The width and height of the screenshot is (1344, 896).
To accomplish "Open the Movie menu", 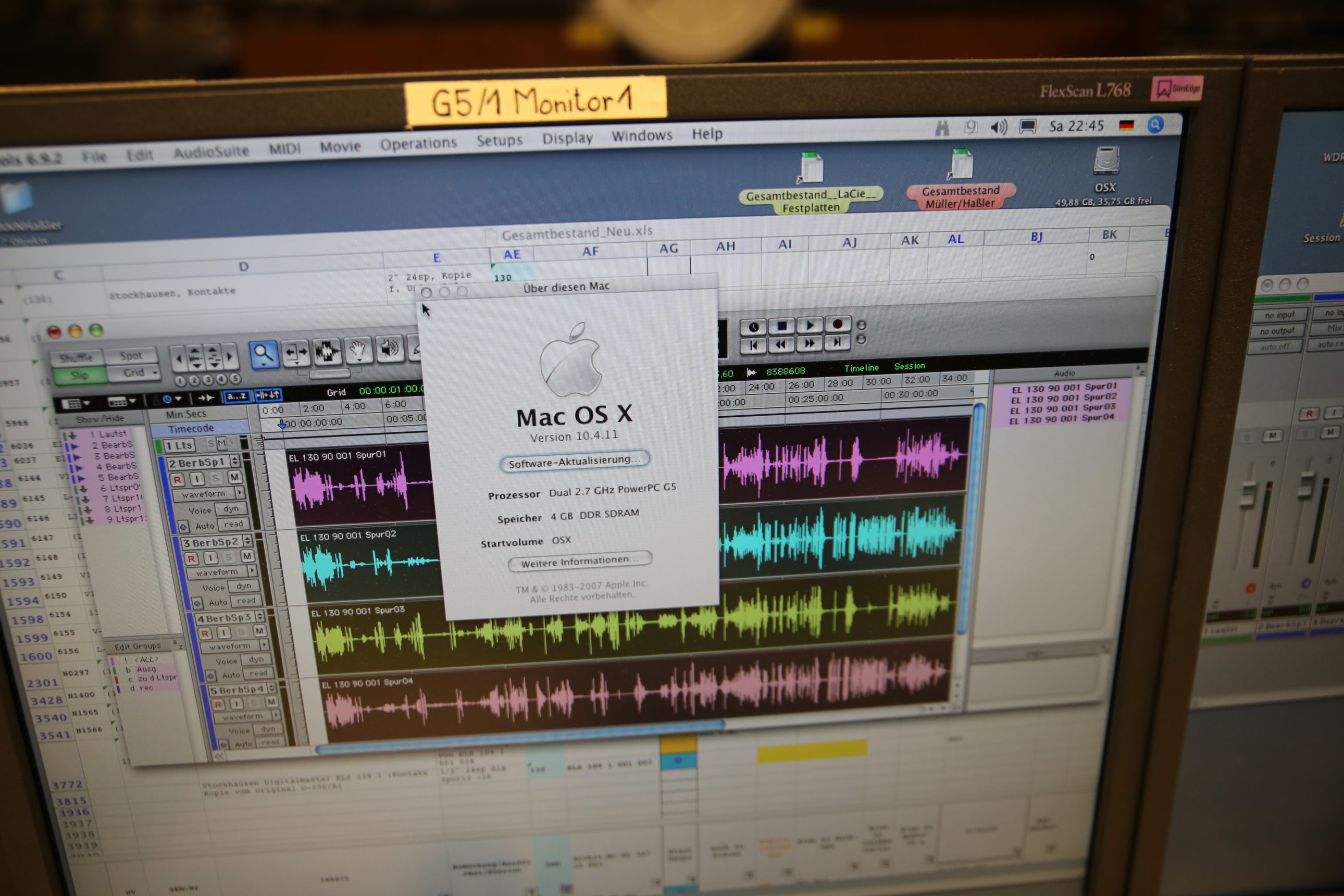I will click(341, 146).
